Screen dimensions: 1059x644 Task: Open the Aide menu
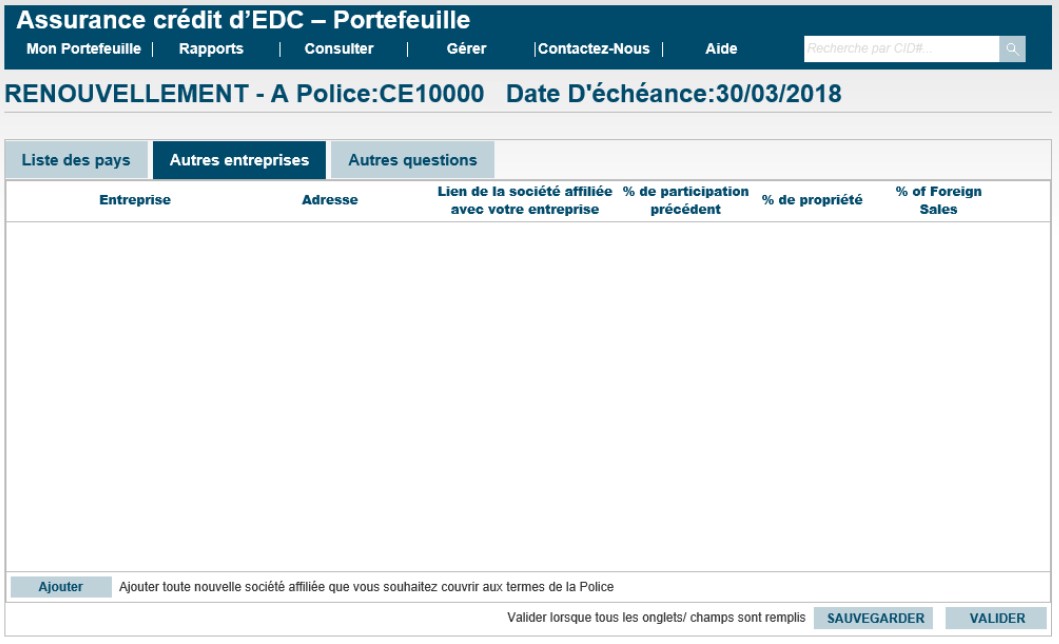[x=721, y=49]
